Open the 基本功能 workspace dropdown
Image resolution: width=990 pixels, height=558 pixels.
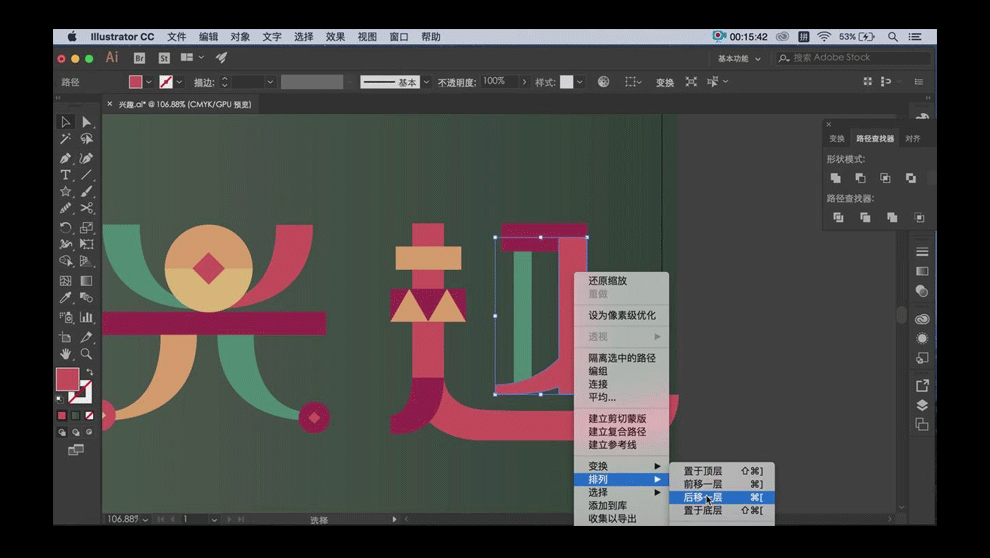739,58
